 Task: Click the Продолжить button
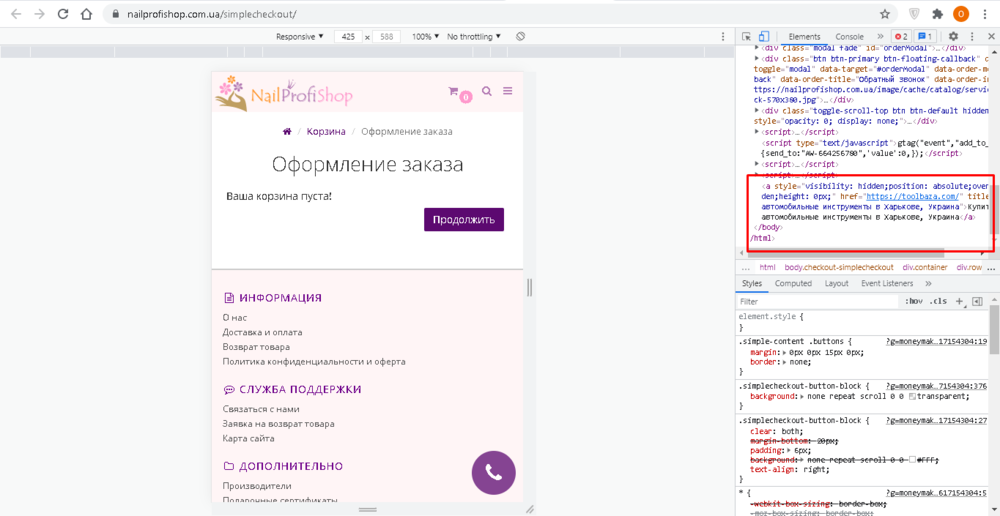pos(463,220)
